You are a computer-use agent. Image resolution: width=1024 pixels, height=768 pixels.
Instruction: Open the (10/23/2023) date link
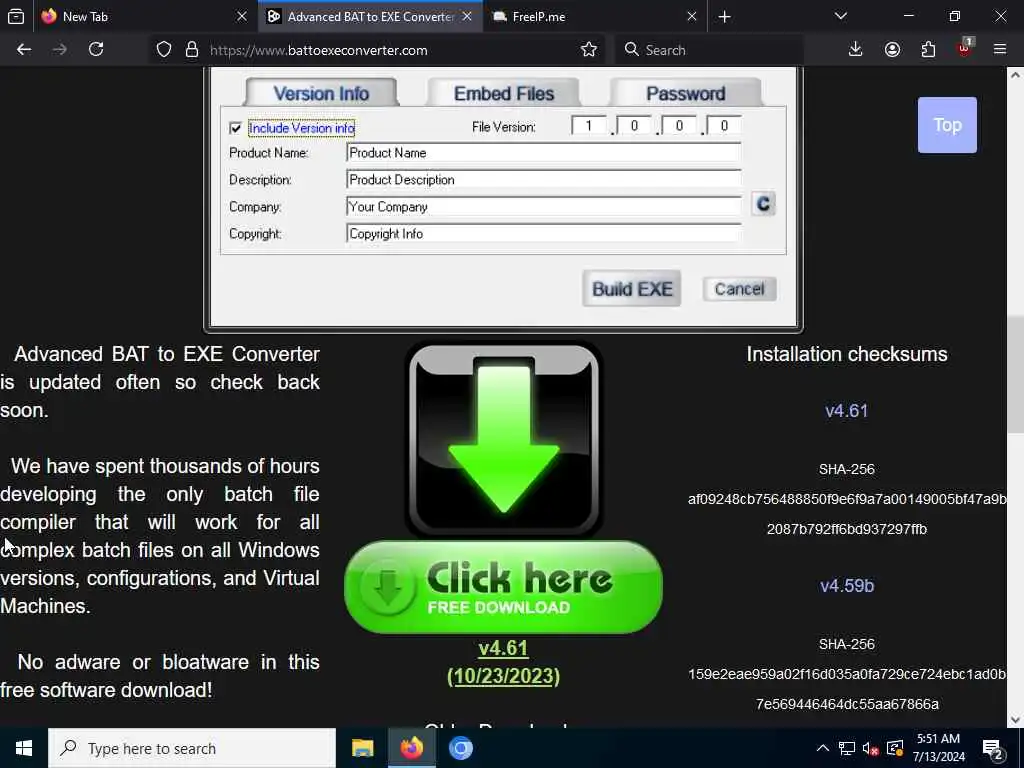tap(503, 676)
